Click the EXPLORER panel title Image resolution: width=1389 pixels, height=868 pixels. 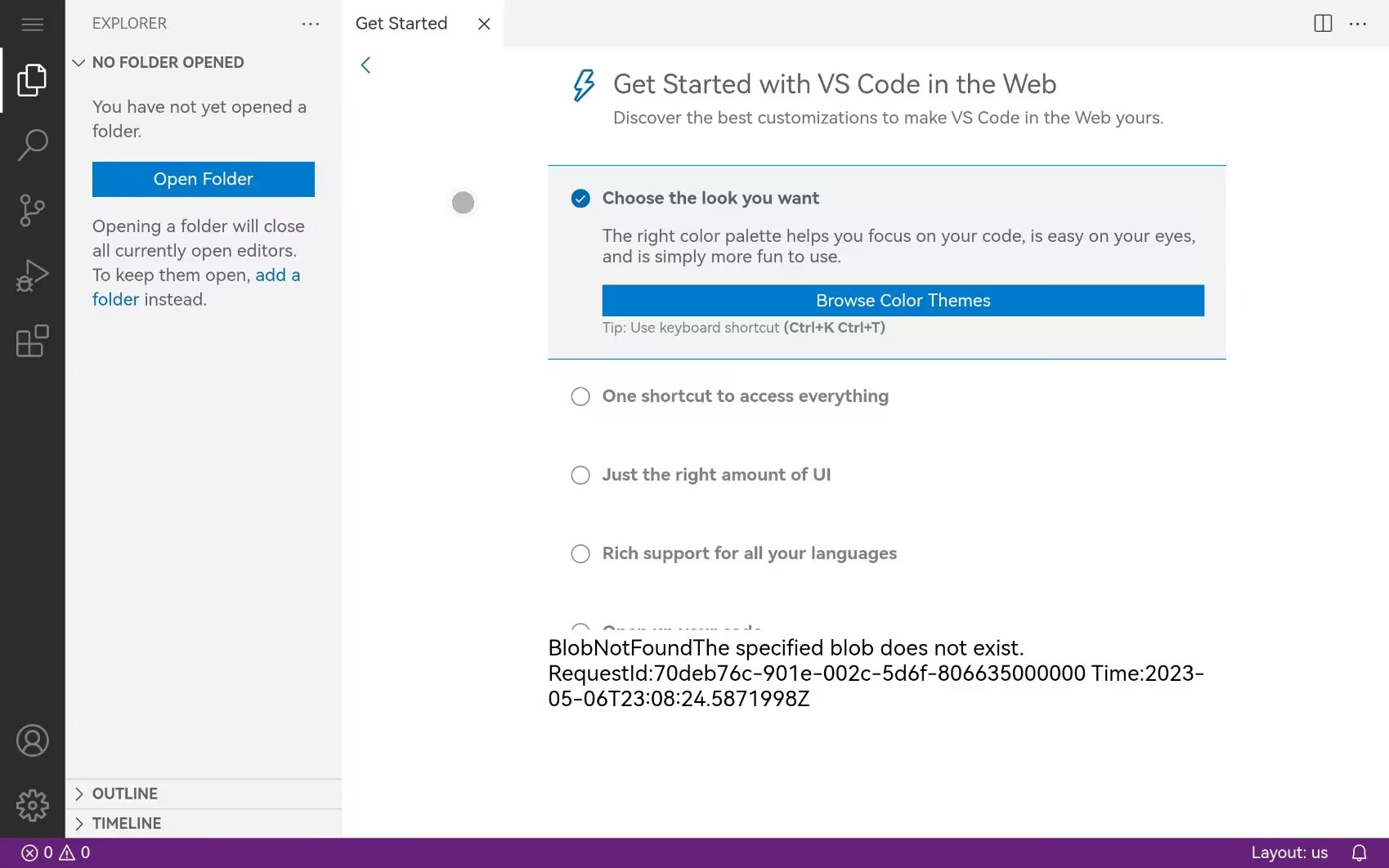[x=129, y=24]
